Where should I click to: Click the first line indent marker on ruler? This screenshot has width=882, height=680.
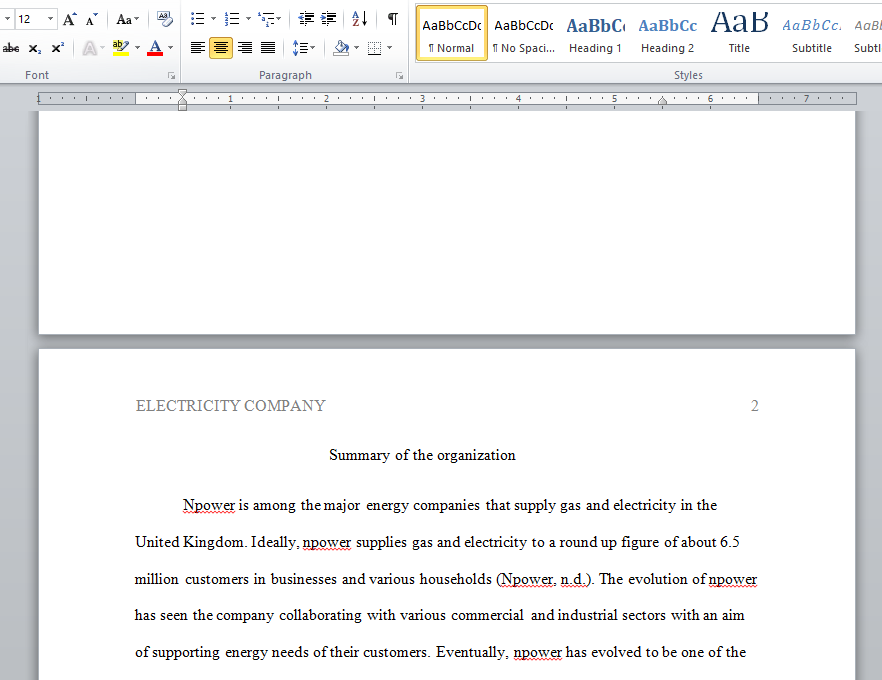[x=182, y=93]
